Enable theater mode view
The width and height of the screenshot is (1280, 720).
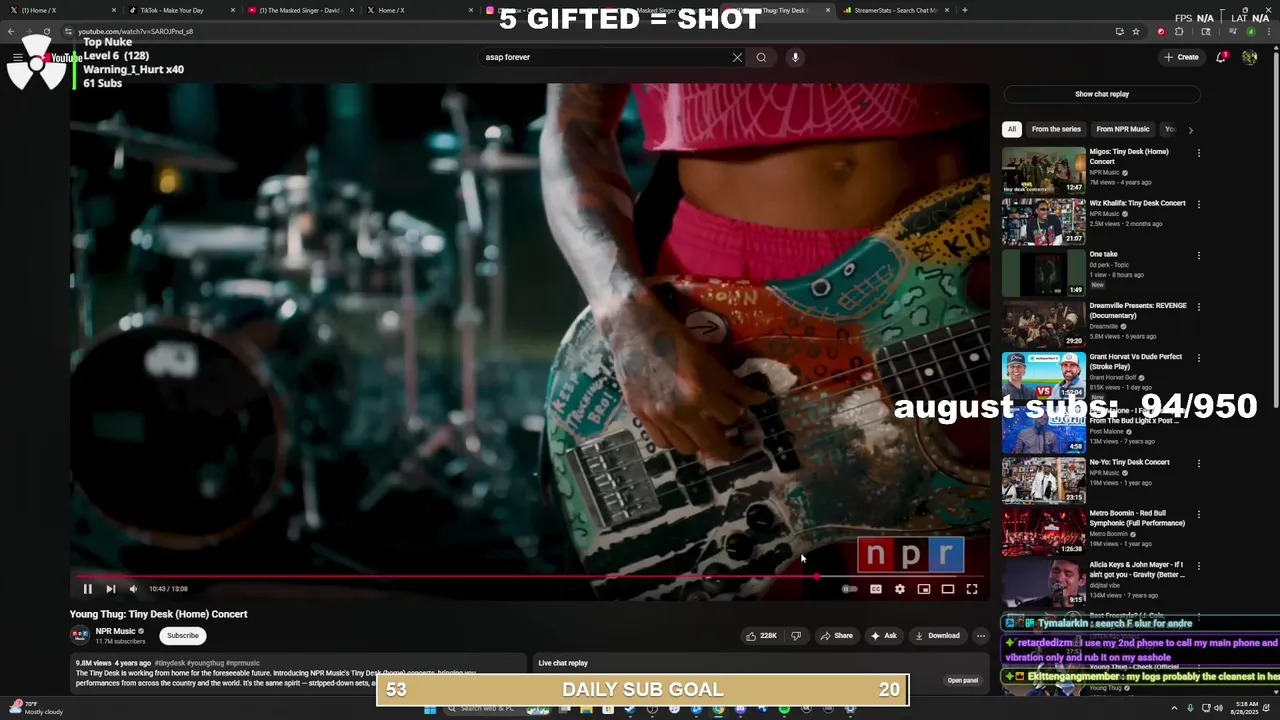tap(948, 589)
